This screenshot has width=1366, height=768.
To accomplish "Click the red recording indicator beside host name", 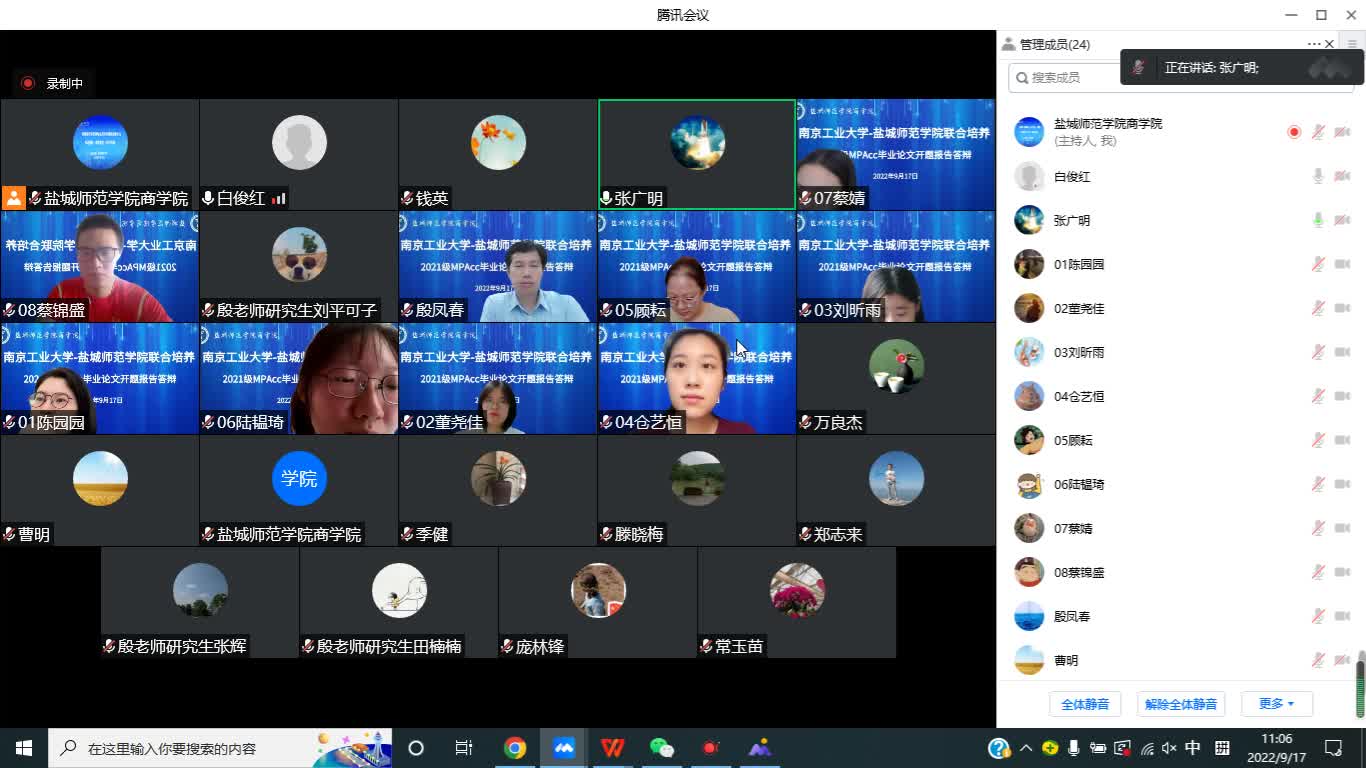I will tap(1294, 132).
